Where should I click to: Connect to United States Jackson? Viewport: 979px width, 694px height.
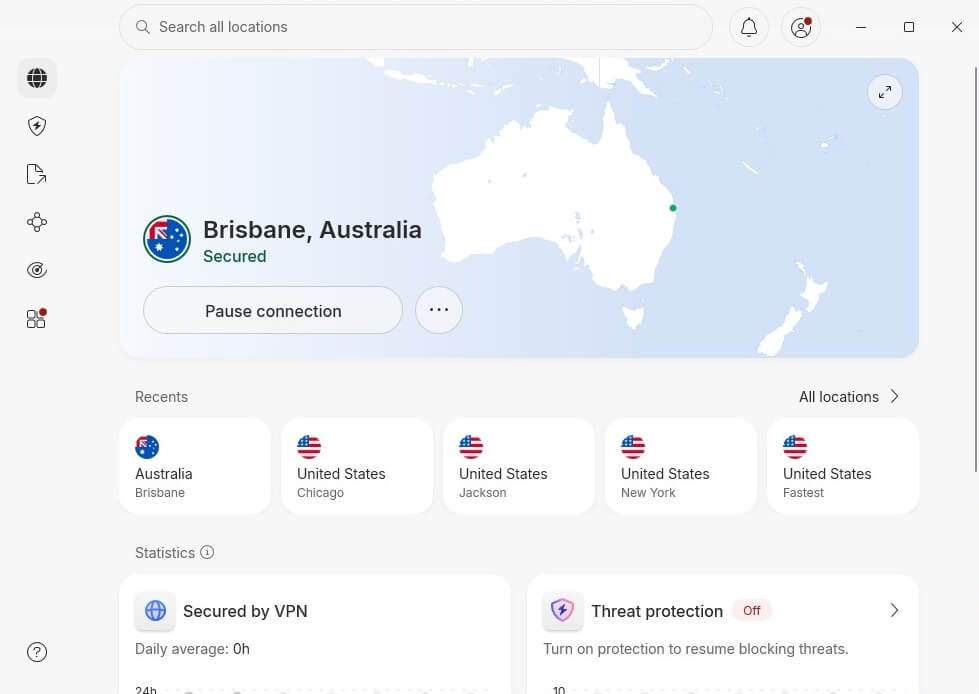pyautogui.click(x=519, y=466)
